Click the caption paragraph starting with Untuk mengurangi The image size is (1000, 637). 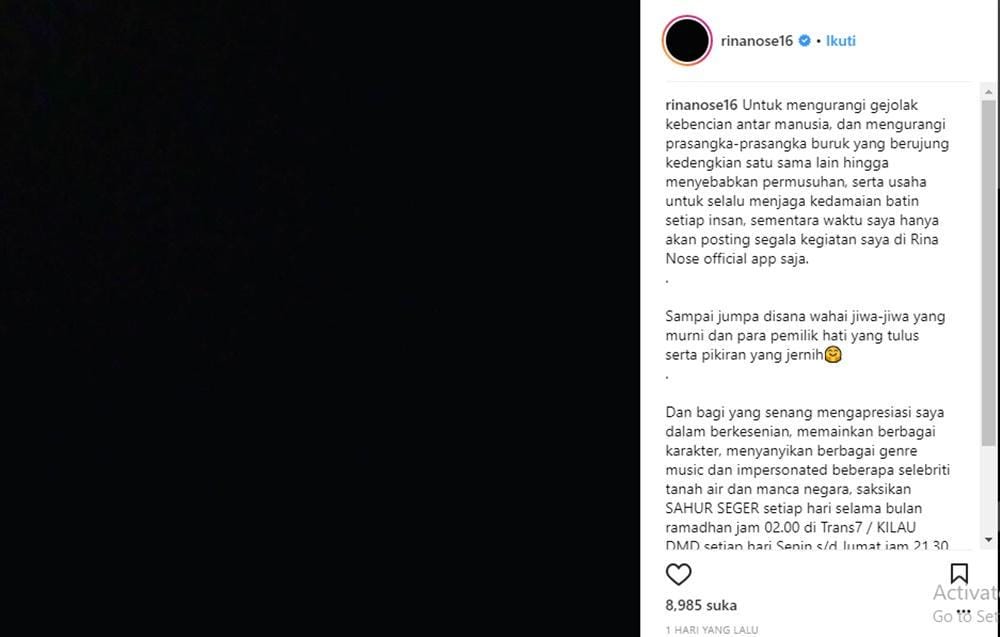807,182
